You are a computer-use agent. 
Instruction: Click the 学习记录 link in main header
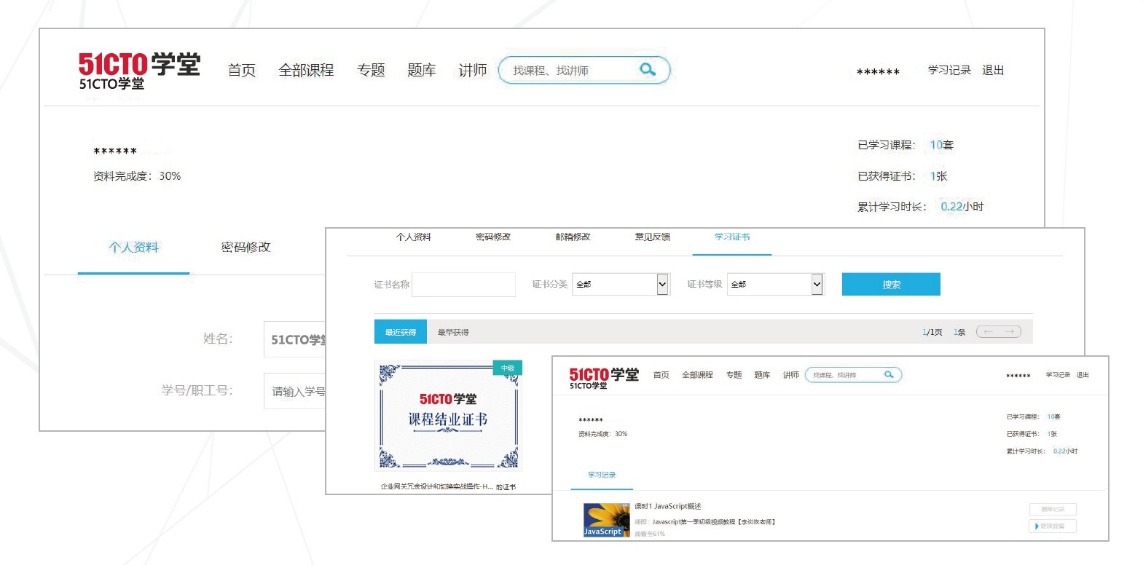coord(949,70)
